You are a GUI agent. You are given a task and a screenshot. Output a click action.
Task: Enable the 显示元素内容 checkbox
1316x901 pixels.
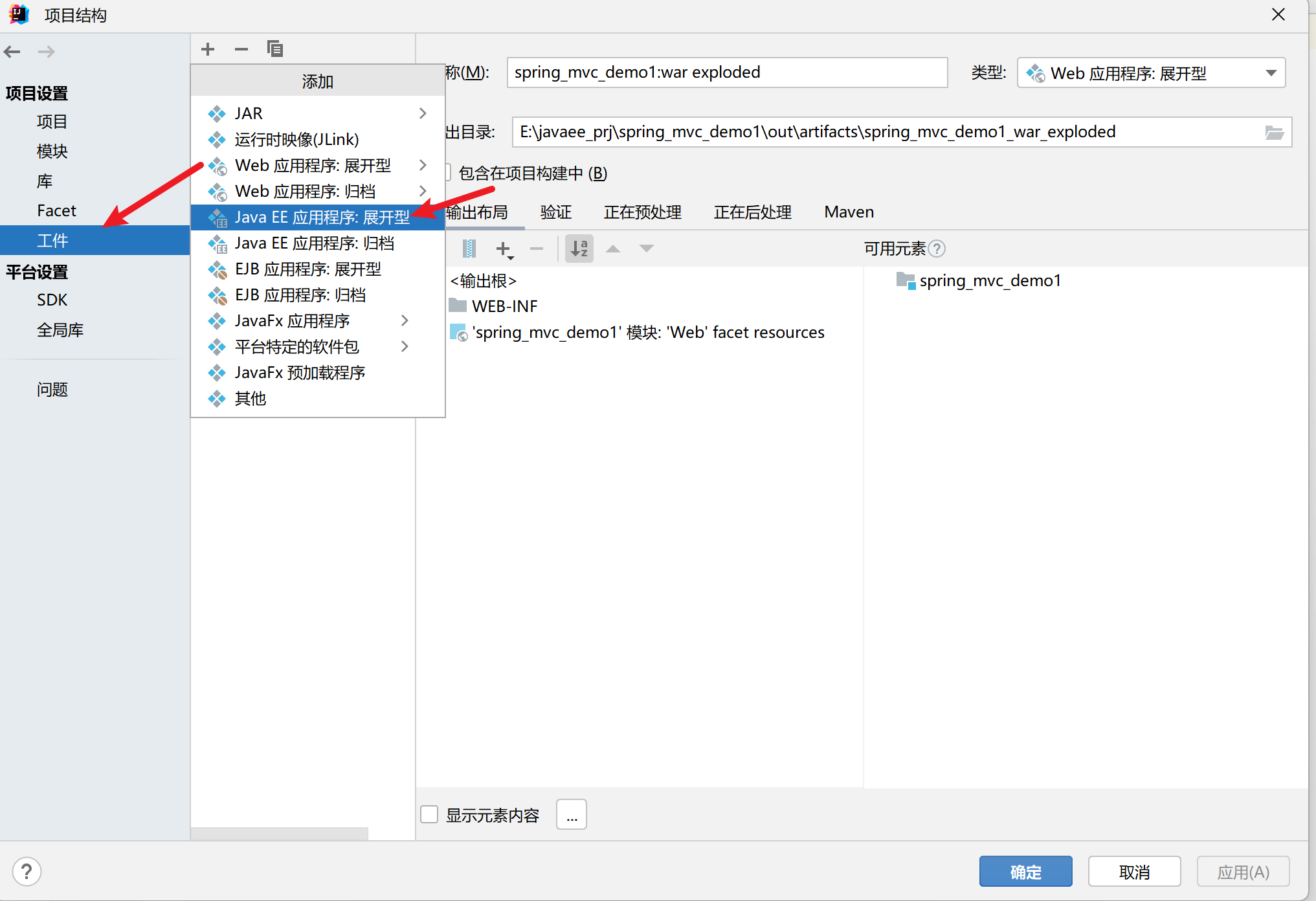click(429, 814)
